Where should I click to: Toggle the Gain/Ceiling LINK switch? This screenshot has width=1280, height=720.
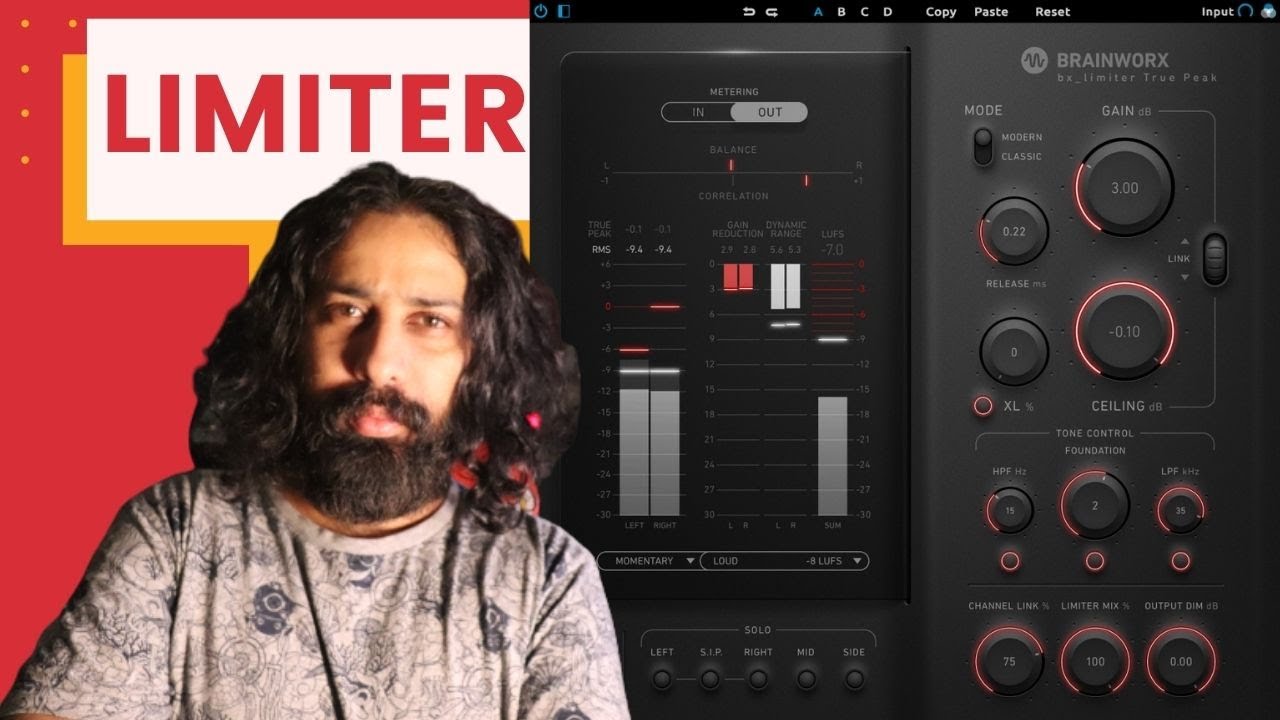[x=1214, y=259]
